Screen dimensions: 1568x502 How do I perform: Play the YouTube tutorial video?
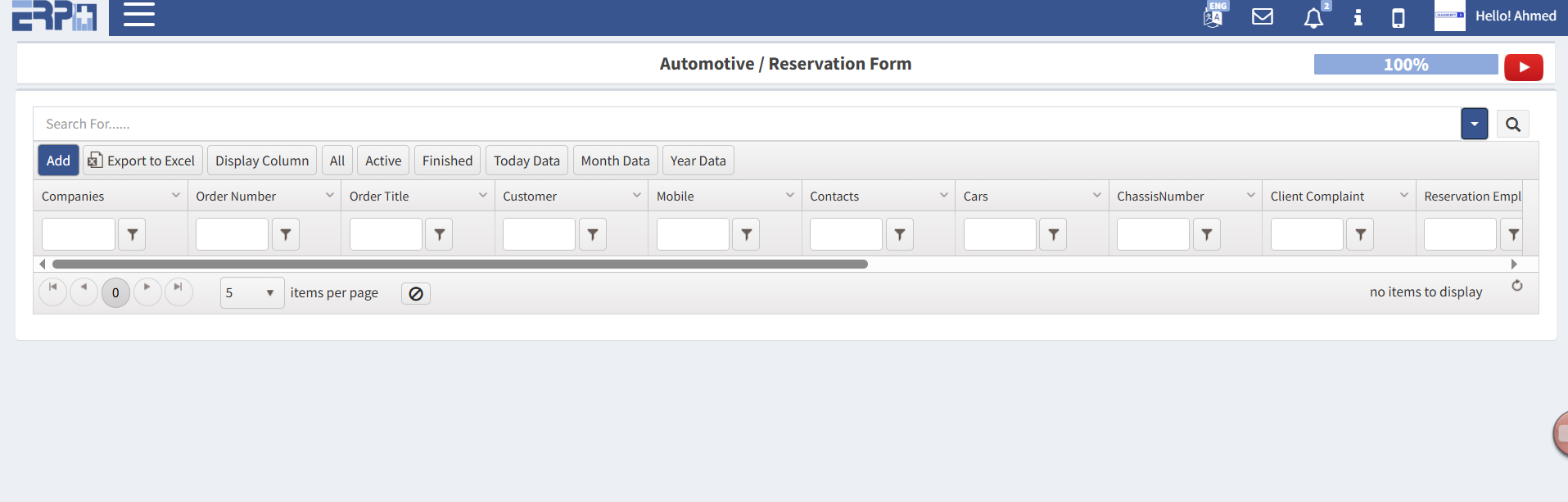(1523, 67)
